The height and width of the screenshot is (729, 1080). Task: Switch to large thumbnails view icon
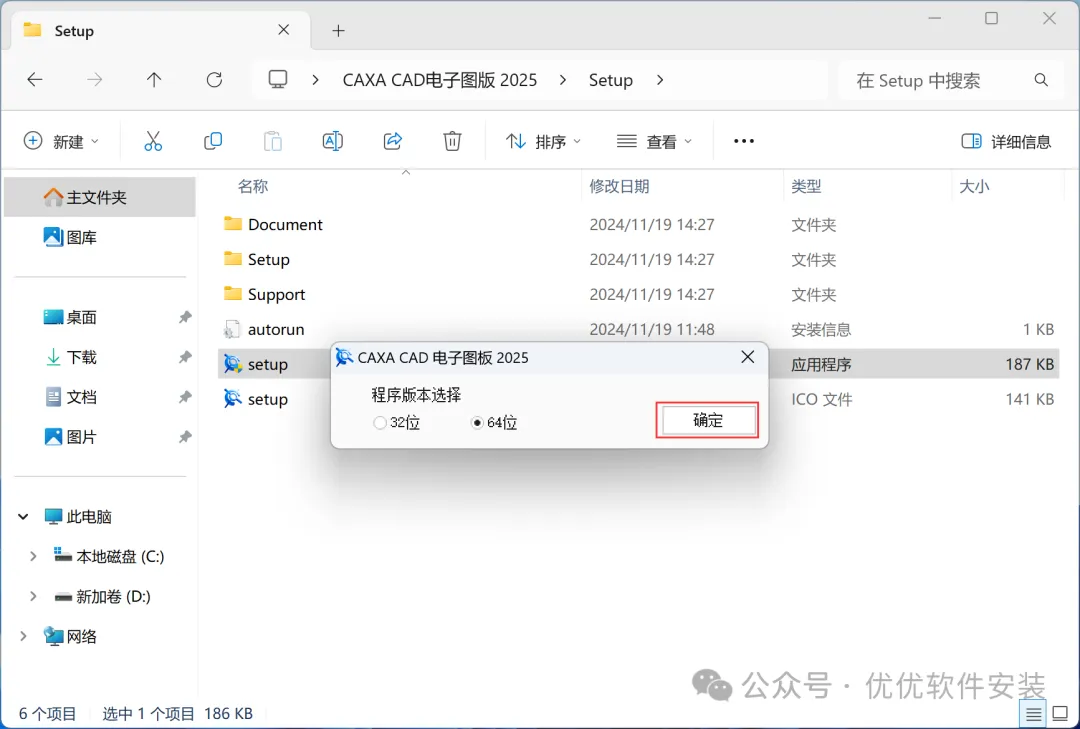click(1061, 714)
